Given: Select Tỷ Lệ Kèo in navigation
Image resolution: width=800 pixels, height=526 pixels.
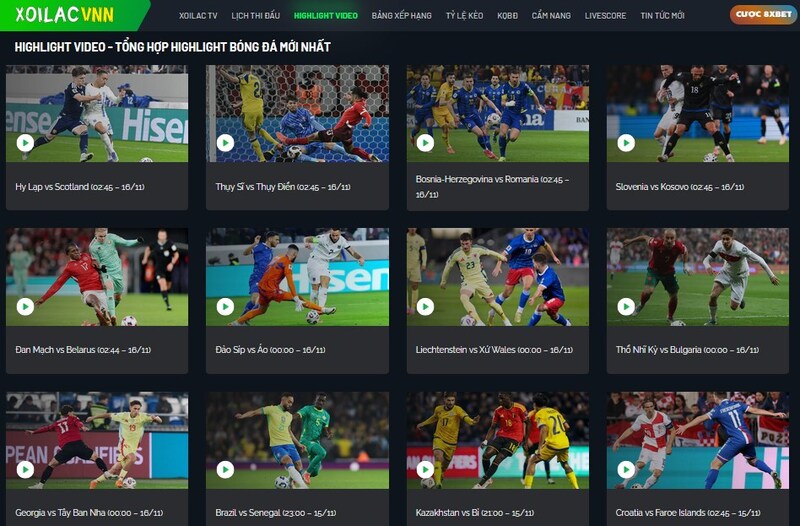Looking at the screenshot, I should point(464,16).
